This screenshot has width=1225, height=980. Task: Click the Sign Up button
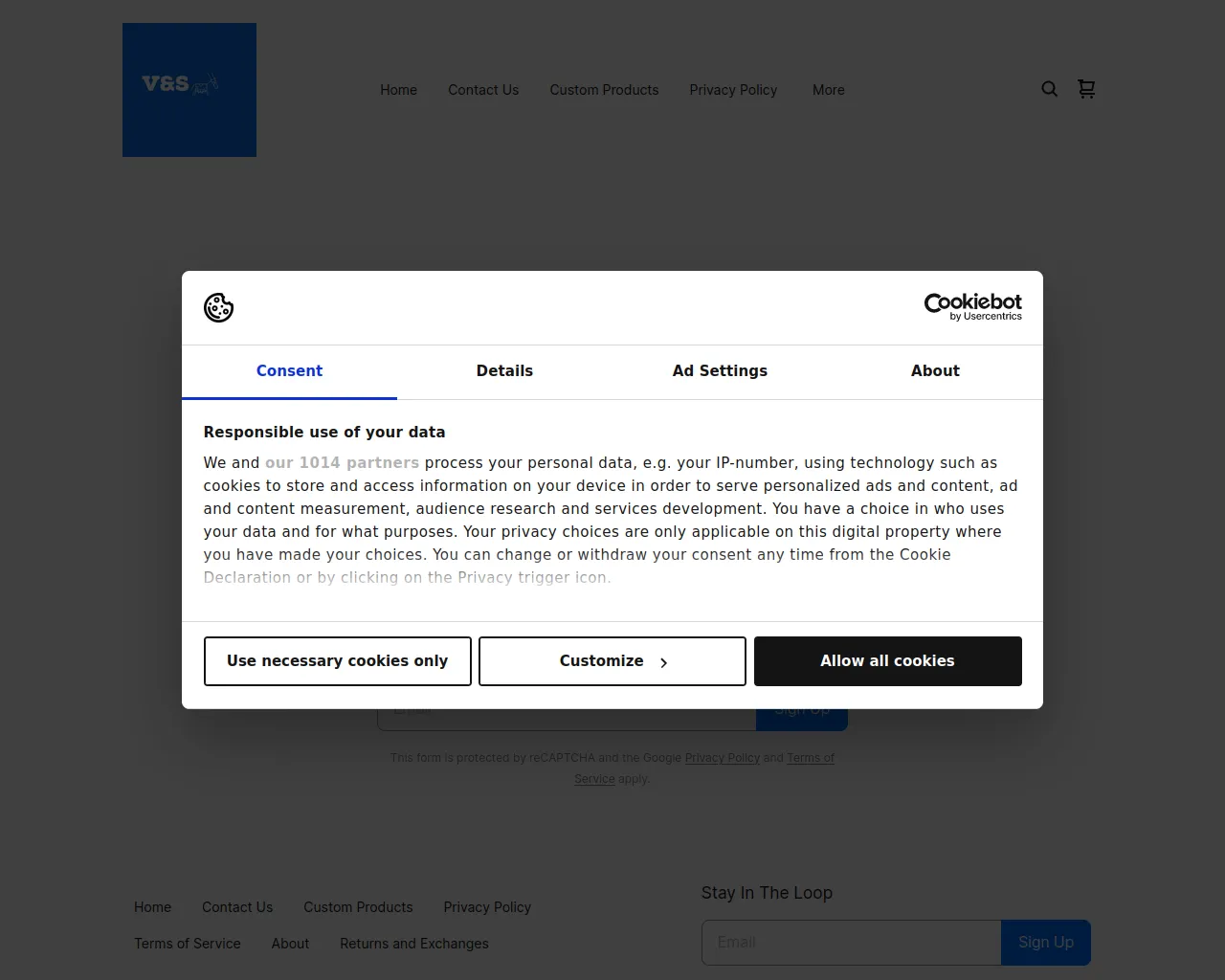click(x=1045, y=942)
